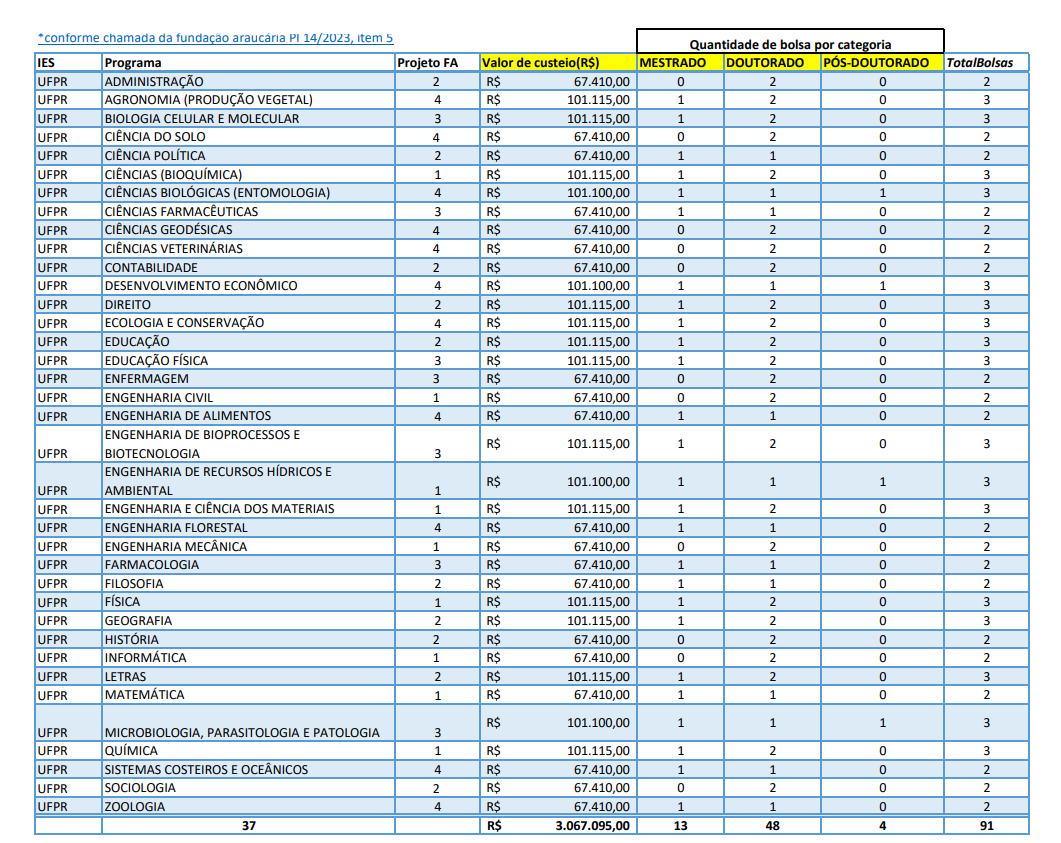Click the BIOLOGIA CELULAR E MOLECULAR cell
The image size is (1061, 843).
[x=248, y=118]
